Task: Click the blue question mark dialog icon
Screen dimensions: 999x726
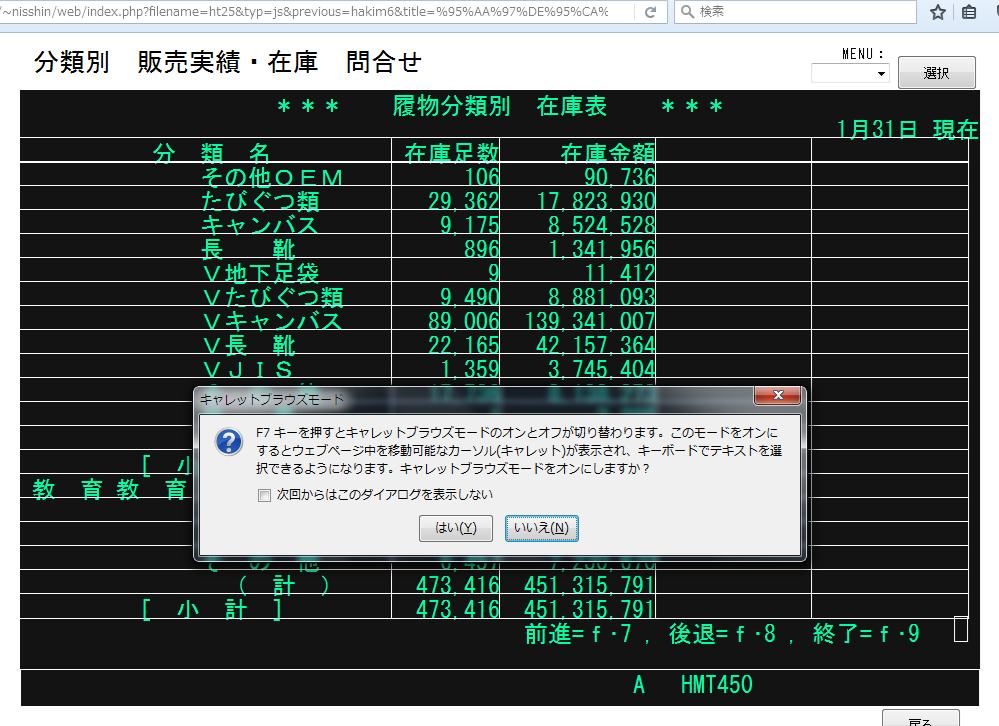Action: tap(229, 442)
